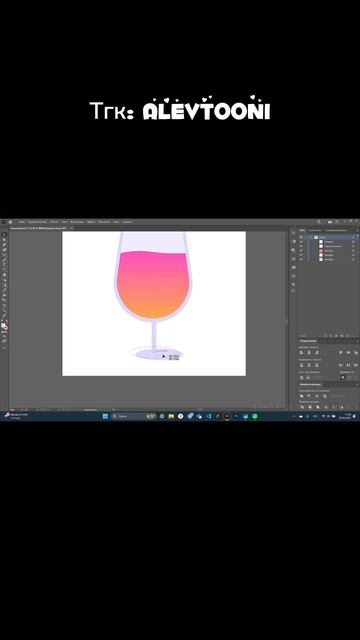Hide the sublayer with the pink thumbnail
Viewport: 360px width, 640px height.
click(301, 251)
